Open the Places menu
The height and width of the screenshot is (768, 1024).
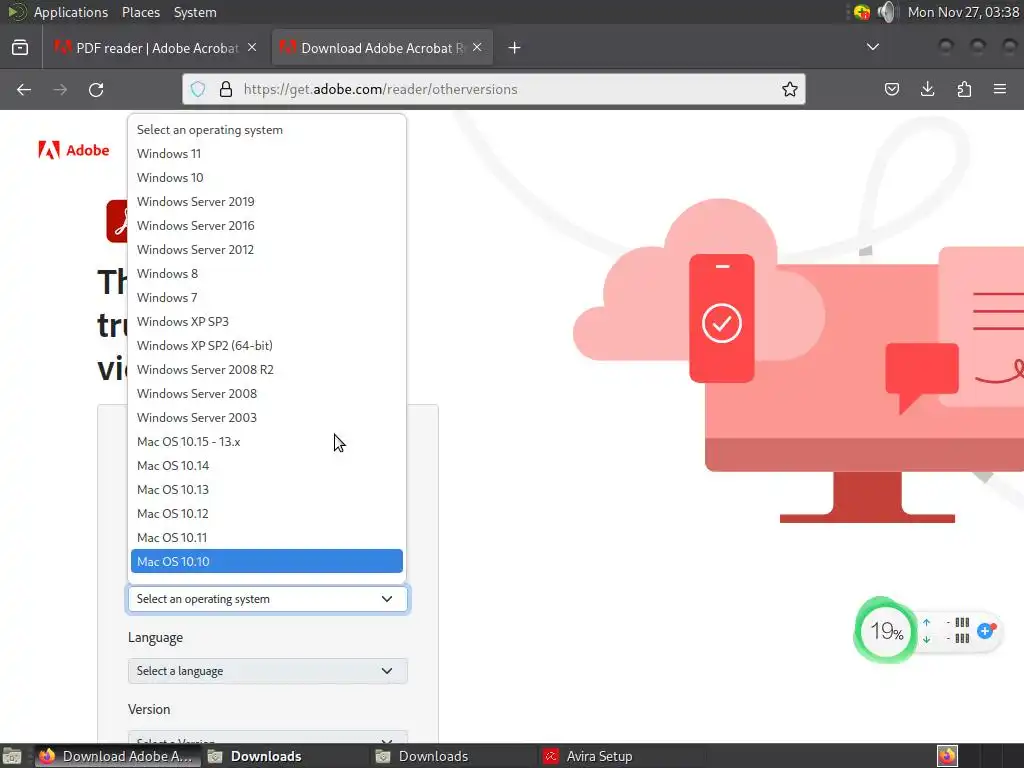140,12
